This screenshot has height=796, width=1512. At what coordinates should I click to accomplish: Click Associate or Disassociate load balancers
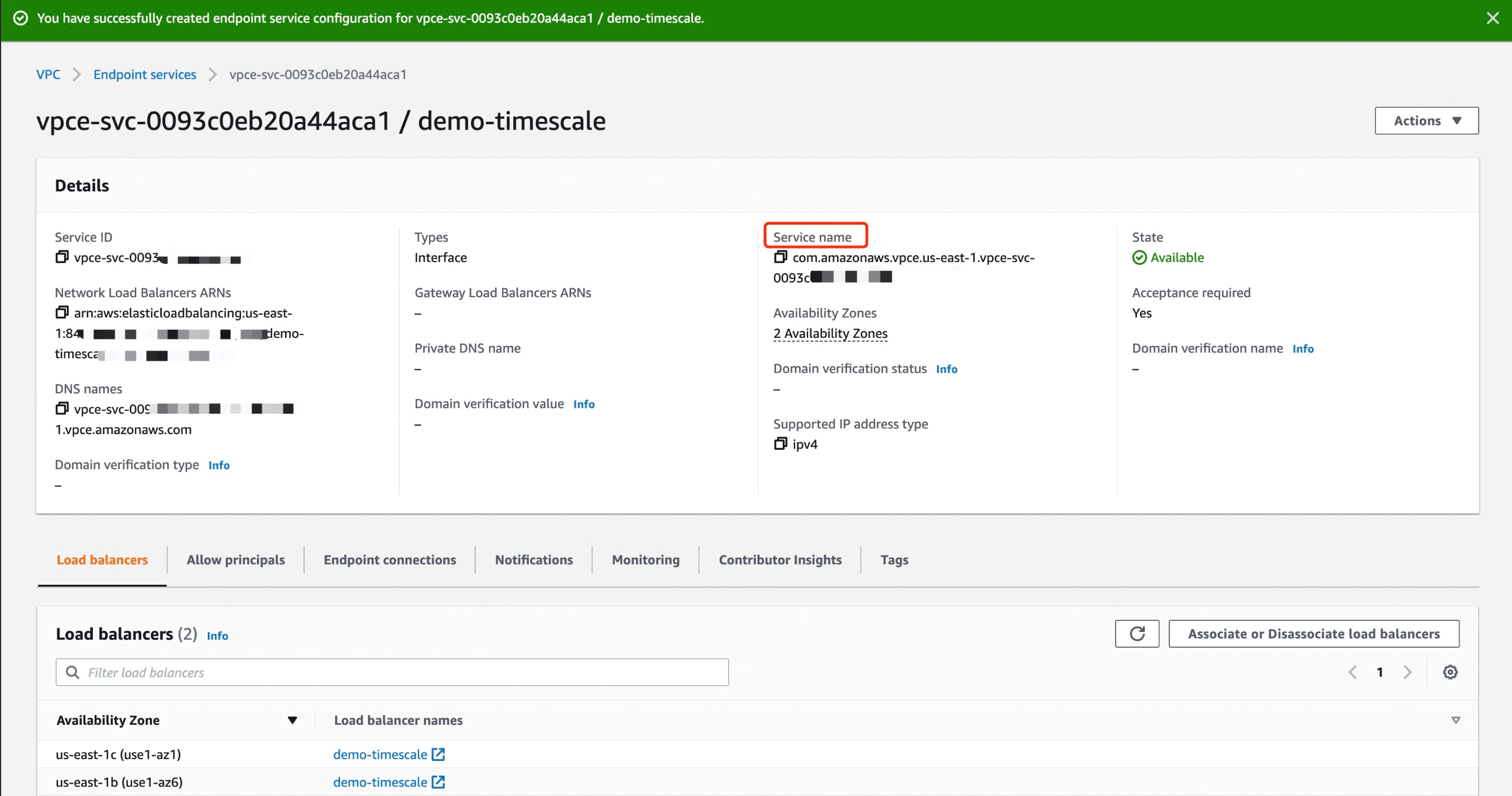(x=1314, y=634)
